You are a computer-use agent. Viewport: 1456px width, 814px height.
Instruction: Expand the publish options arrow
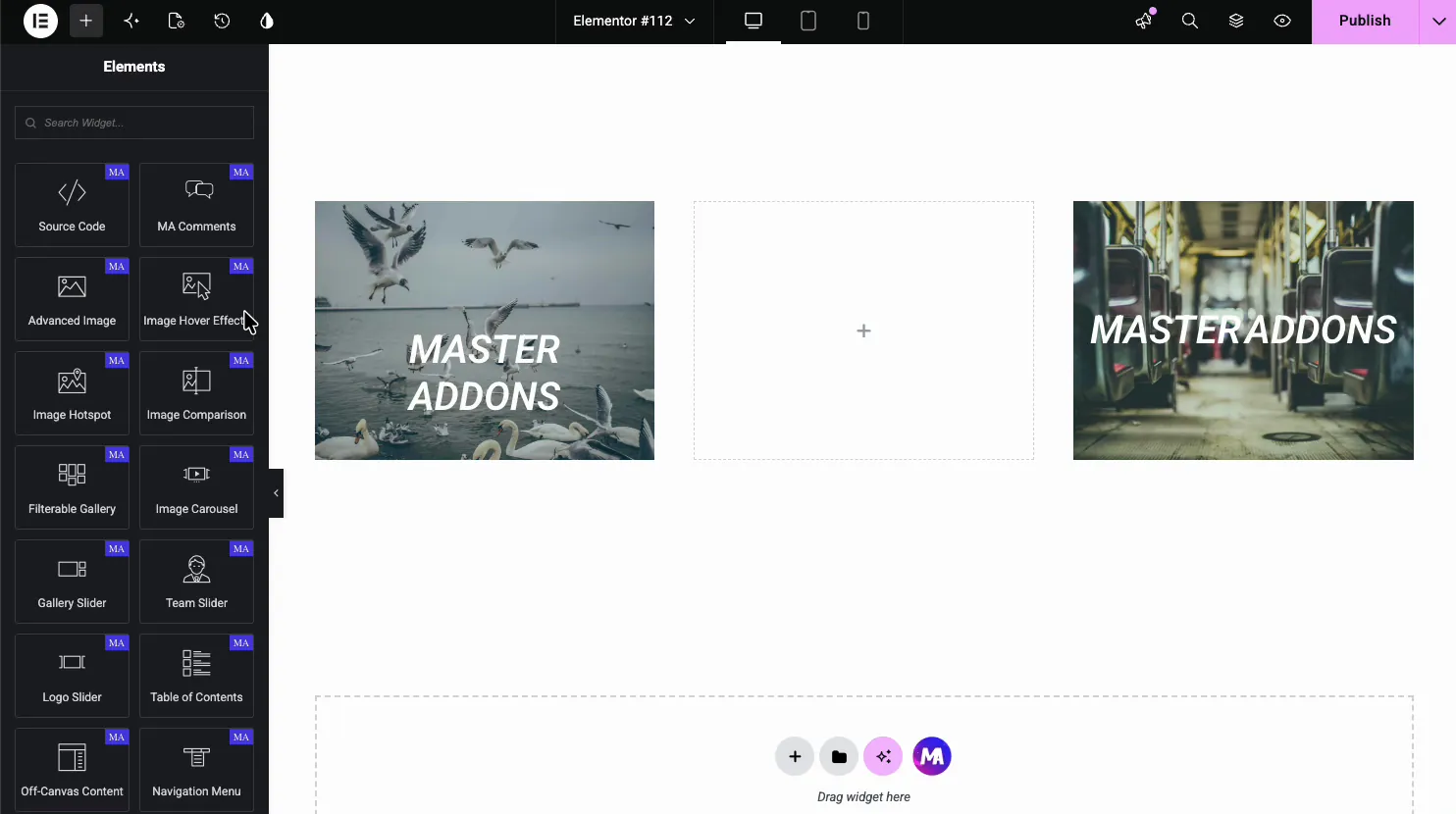click(1438, 21)
